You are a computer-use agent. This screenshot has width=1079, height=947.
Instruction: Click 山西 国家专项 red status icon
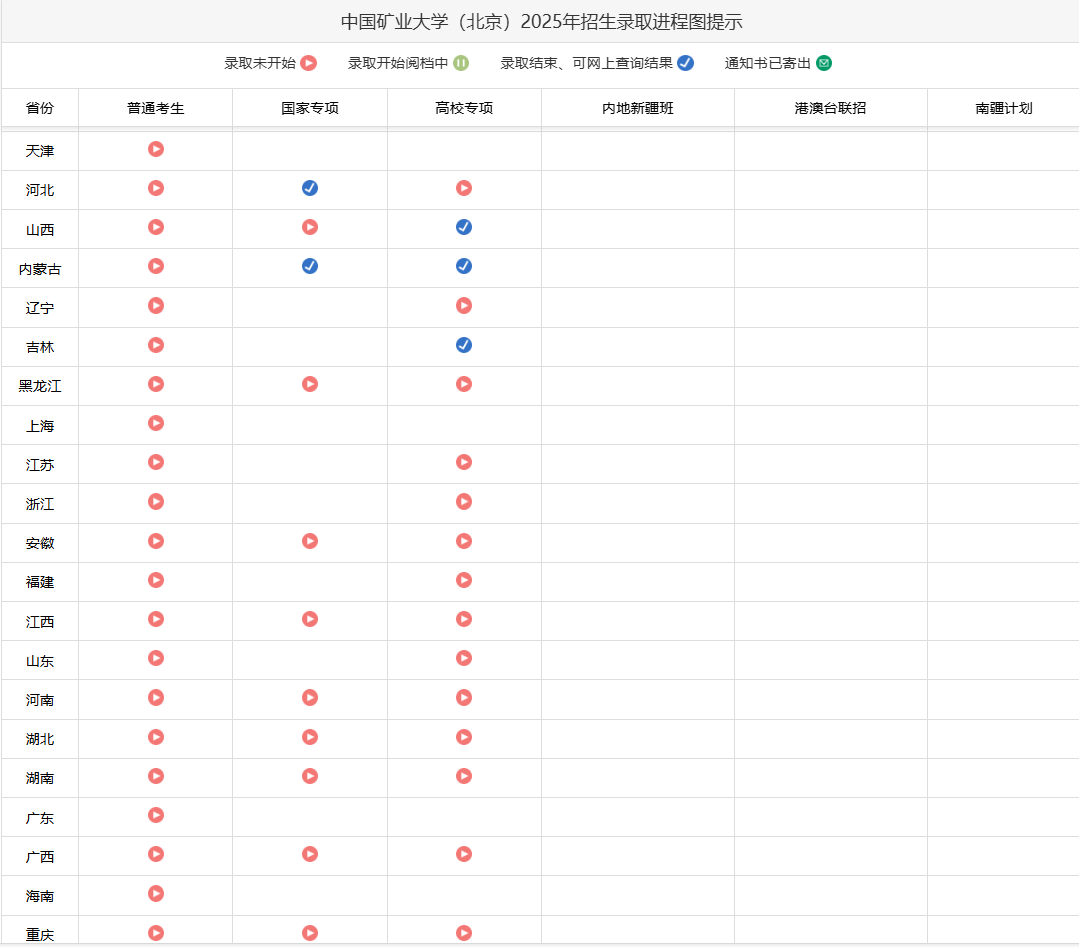(310, 227)
